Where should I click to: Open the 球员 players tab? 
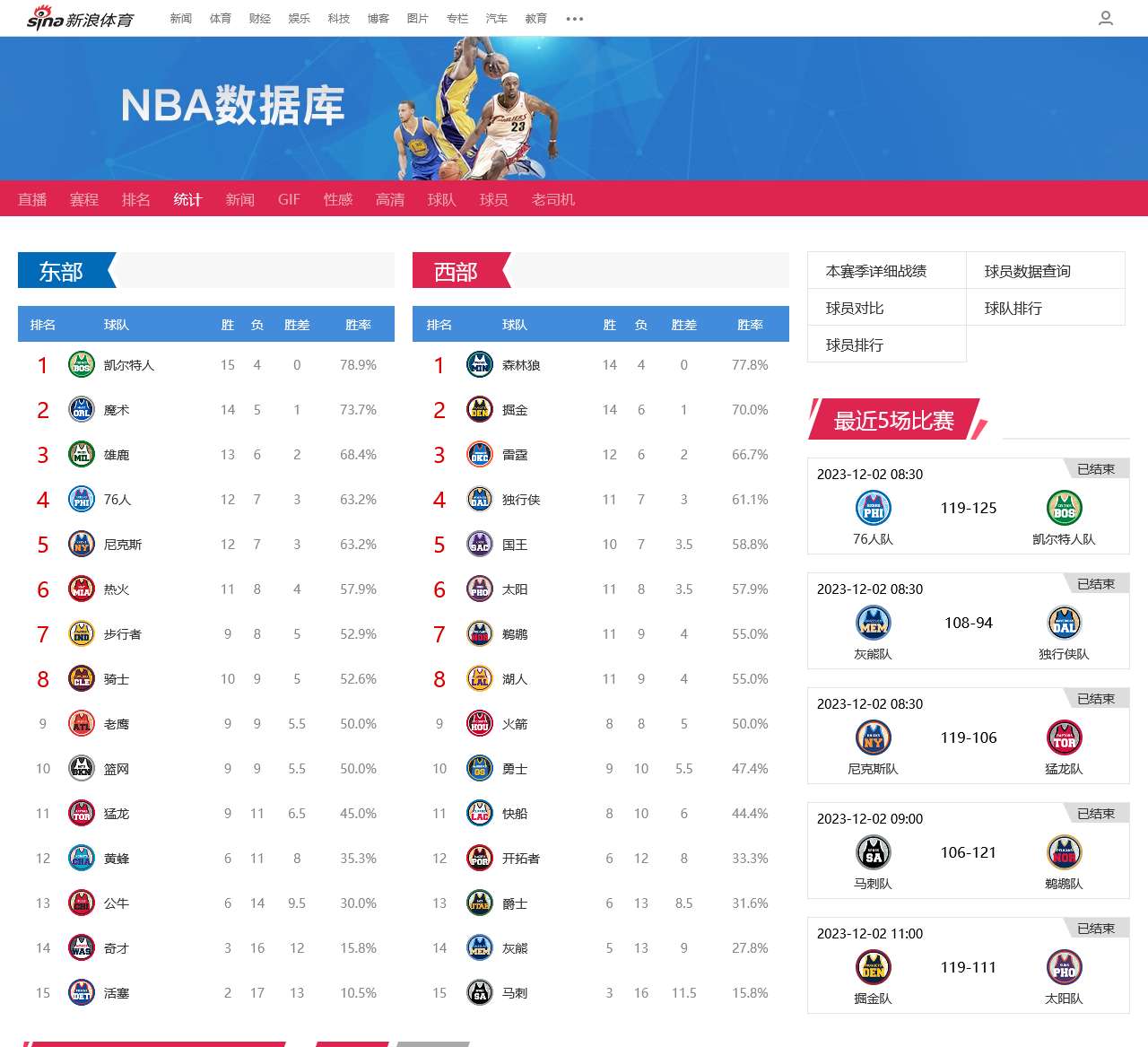pos(494,199)
